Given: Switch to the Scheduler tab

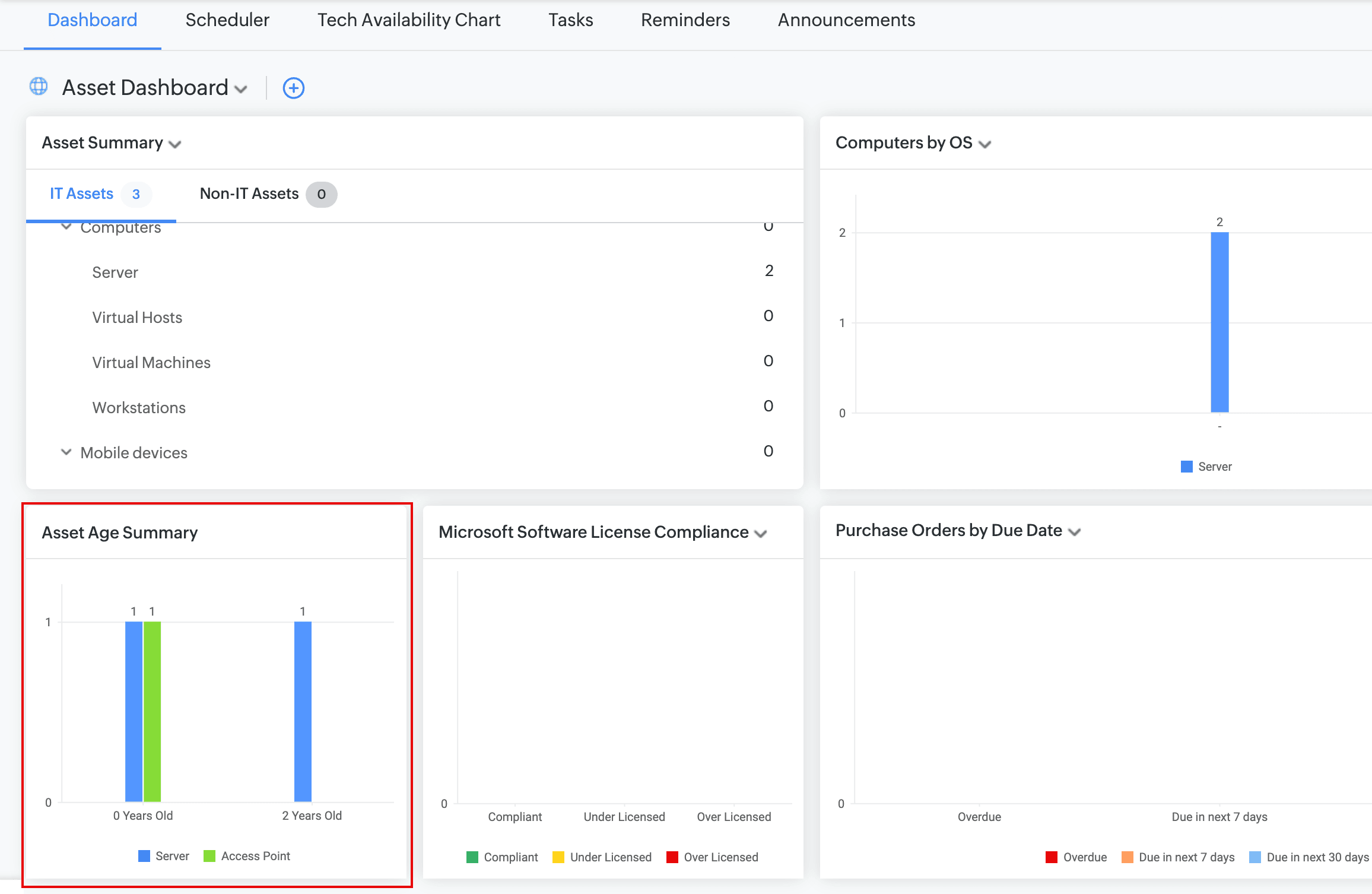Looking at the screenshot, I should [227, 20].
